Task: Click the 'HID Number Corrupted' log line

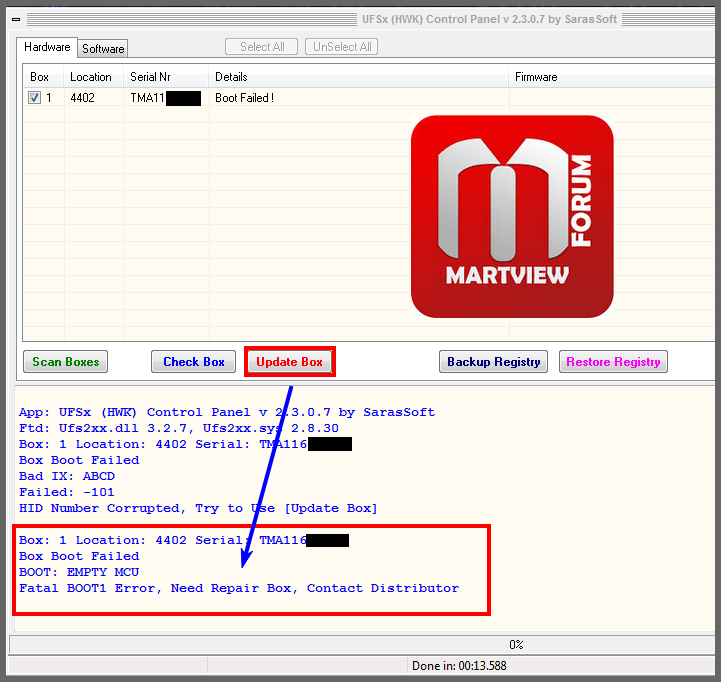Action: click(198, 508)
